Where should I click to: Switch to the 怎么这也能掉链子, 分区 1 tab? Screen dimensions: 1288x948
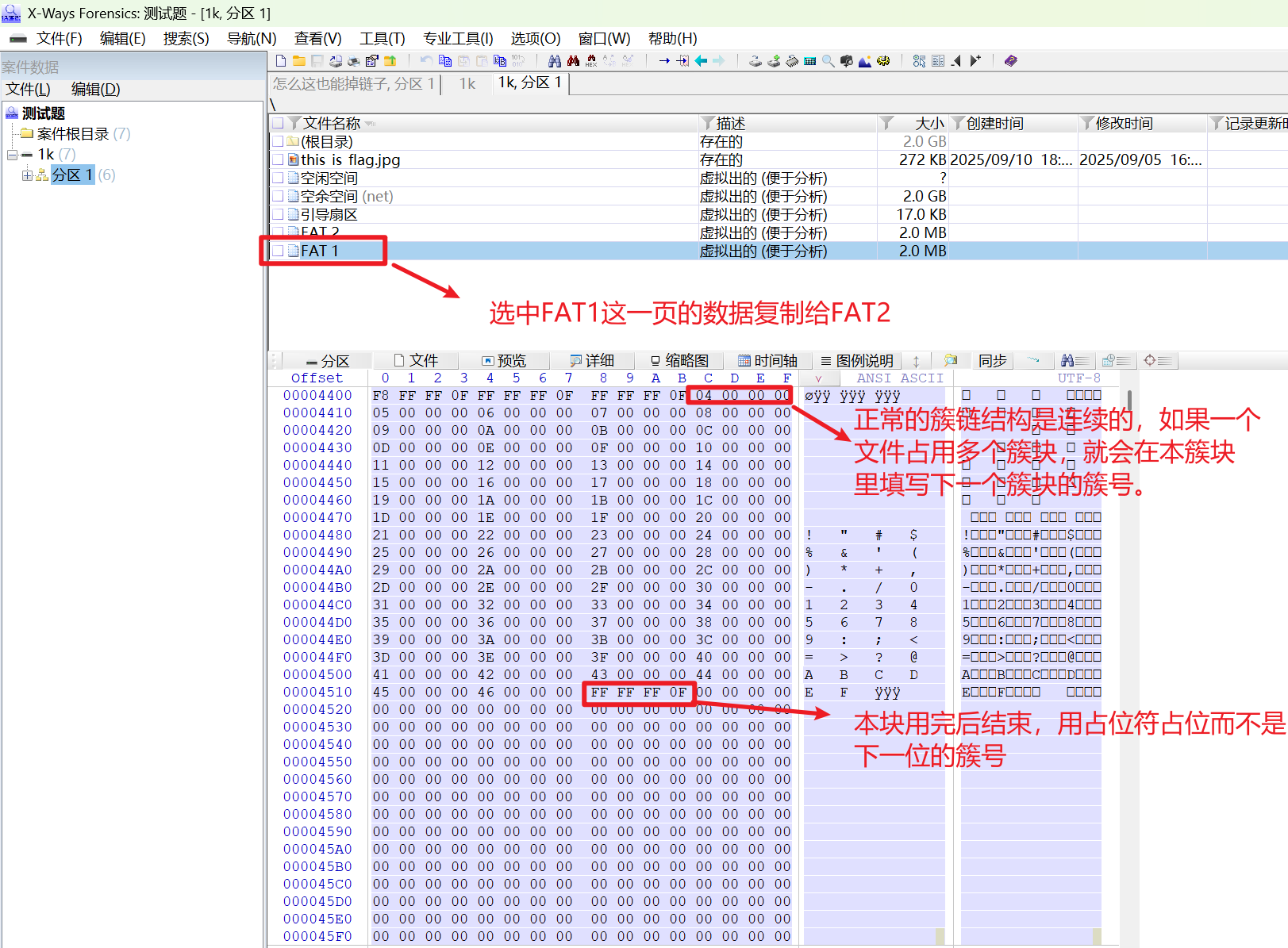click(x=354, y=83)
